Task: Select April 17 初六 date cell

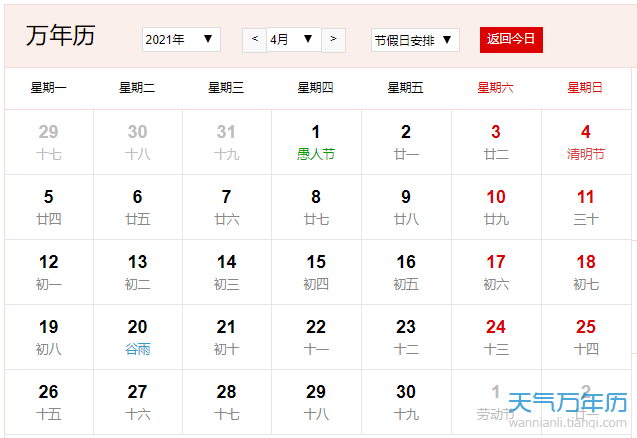Action: point(496,272)
